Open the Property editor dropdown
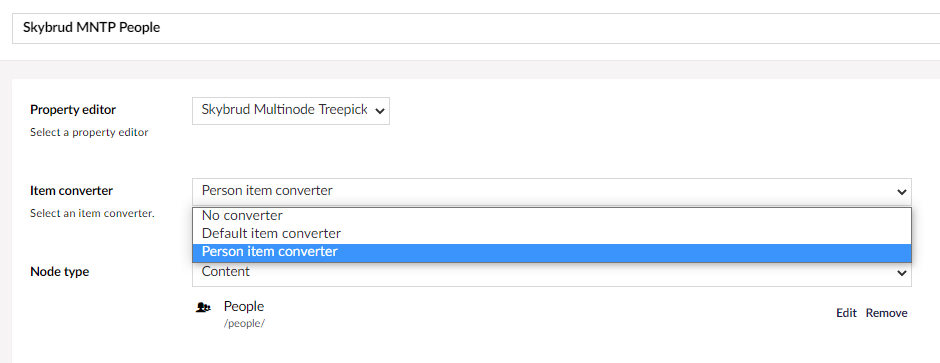Screen dimensions: 940x363 coord(291,111)
